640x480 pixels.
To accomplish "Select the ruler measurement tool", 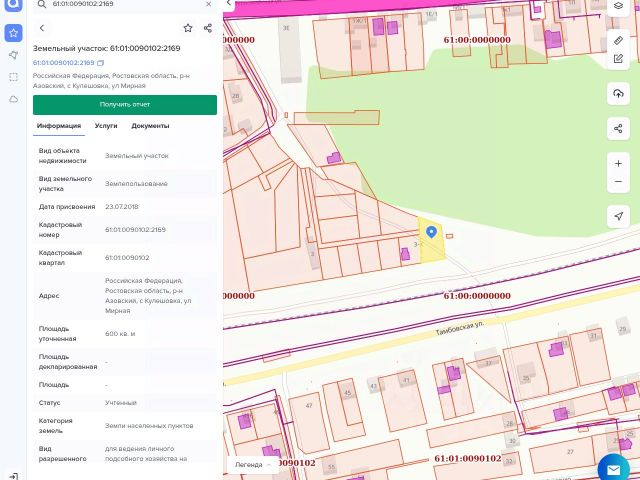I will click(618, 41).
